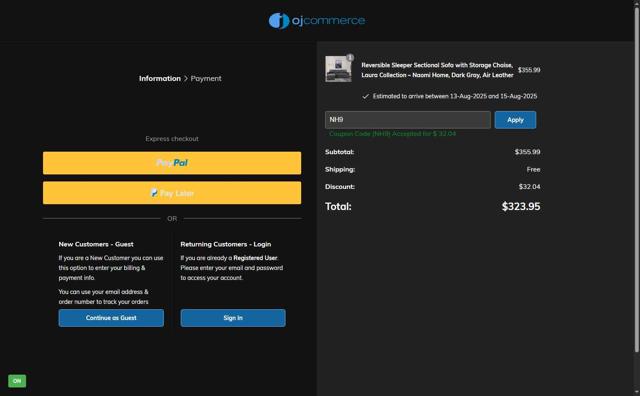640x396 pixels.
Task: Select the product price $355.99 beside title
Action: click(529, 70)
